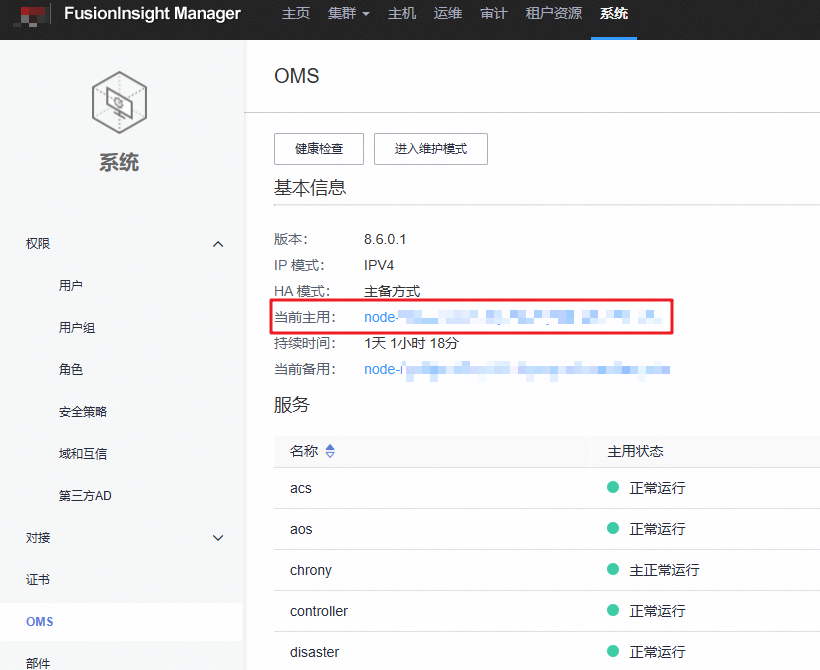Open 用户 in the sidebar

point(71,286)
